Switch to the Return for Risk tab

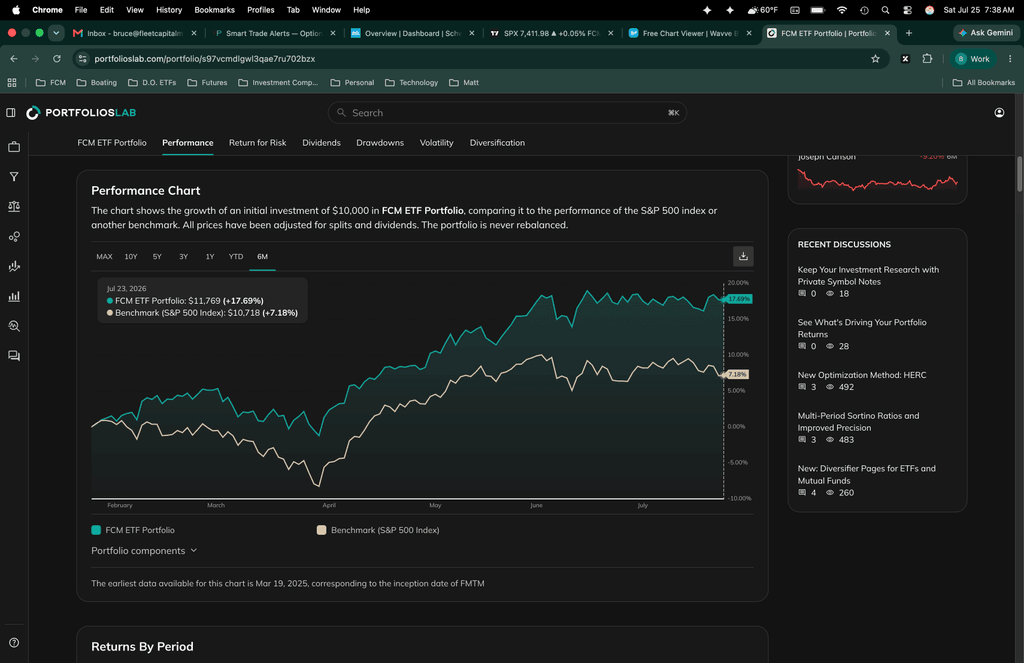[x=257, y=142]
